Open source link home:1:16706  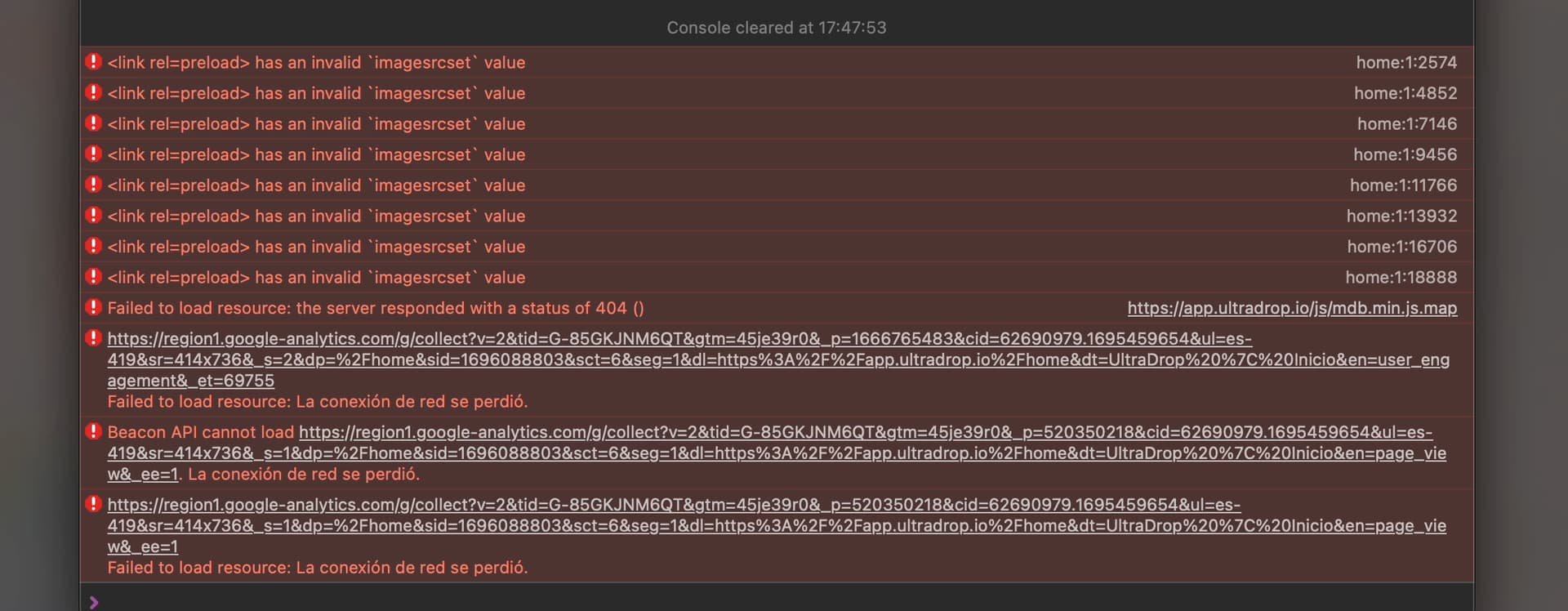[1402, 246]
